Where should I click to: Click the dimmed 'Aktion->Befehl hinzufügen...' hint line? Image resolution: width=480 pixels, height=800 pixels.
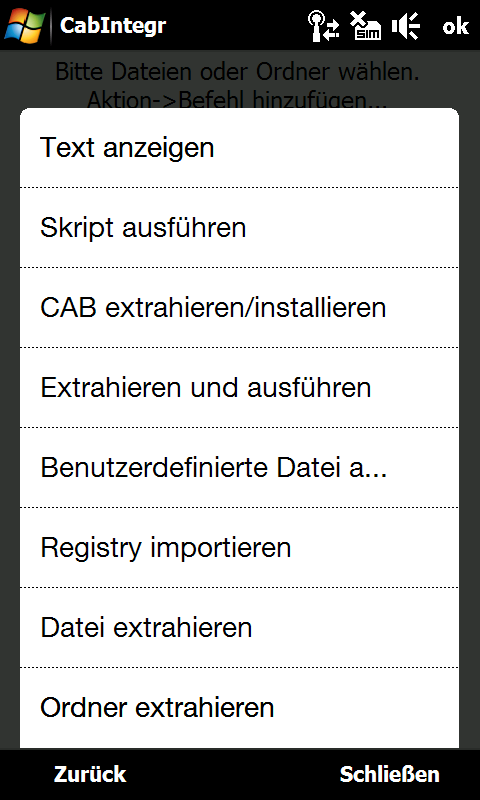[237, 99]
